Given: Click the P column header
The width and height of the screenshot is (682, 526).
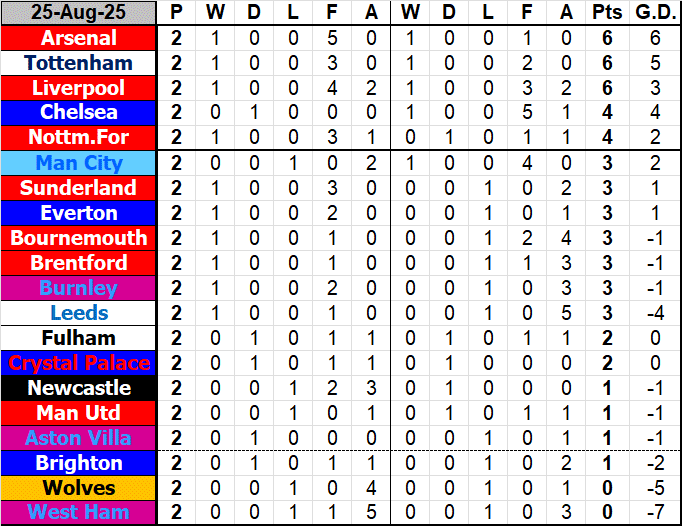Looking at the screenshot, I should point(177,13).
